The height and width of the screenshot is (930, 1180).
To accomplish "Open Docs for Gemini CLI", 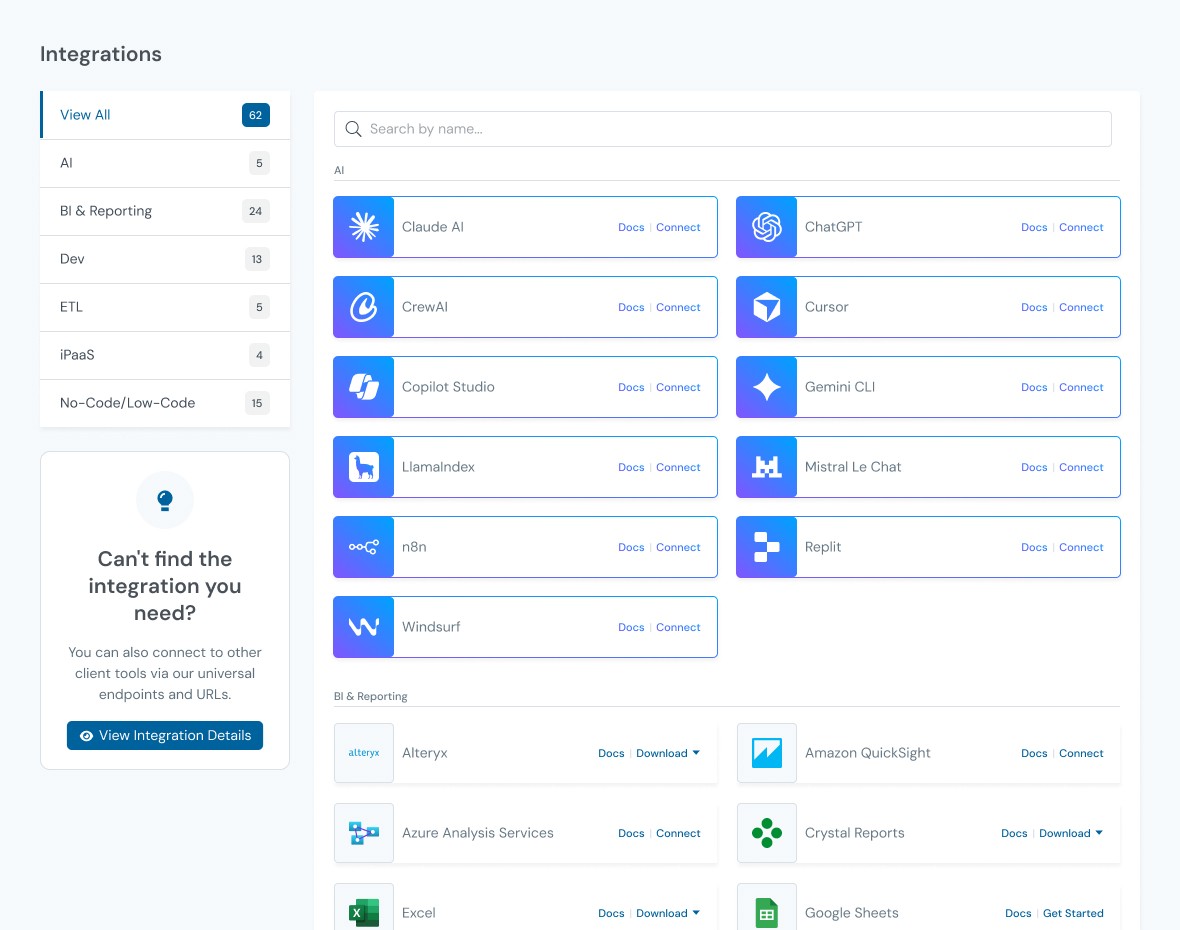I will [1034, 387].
